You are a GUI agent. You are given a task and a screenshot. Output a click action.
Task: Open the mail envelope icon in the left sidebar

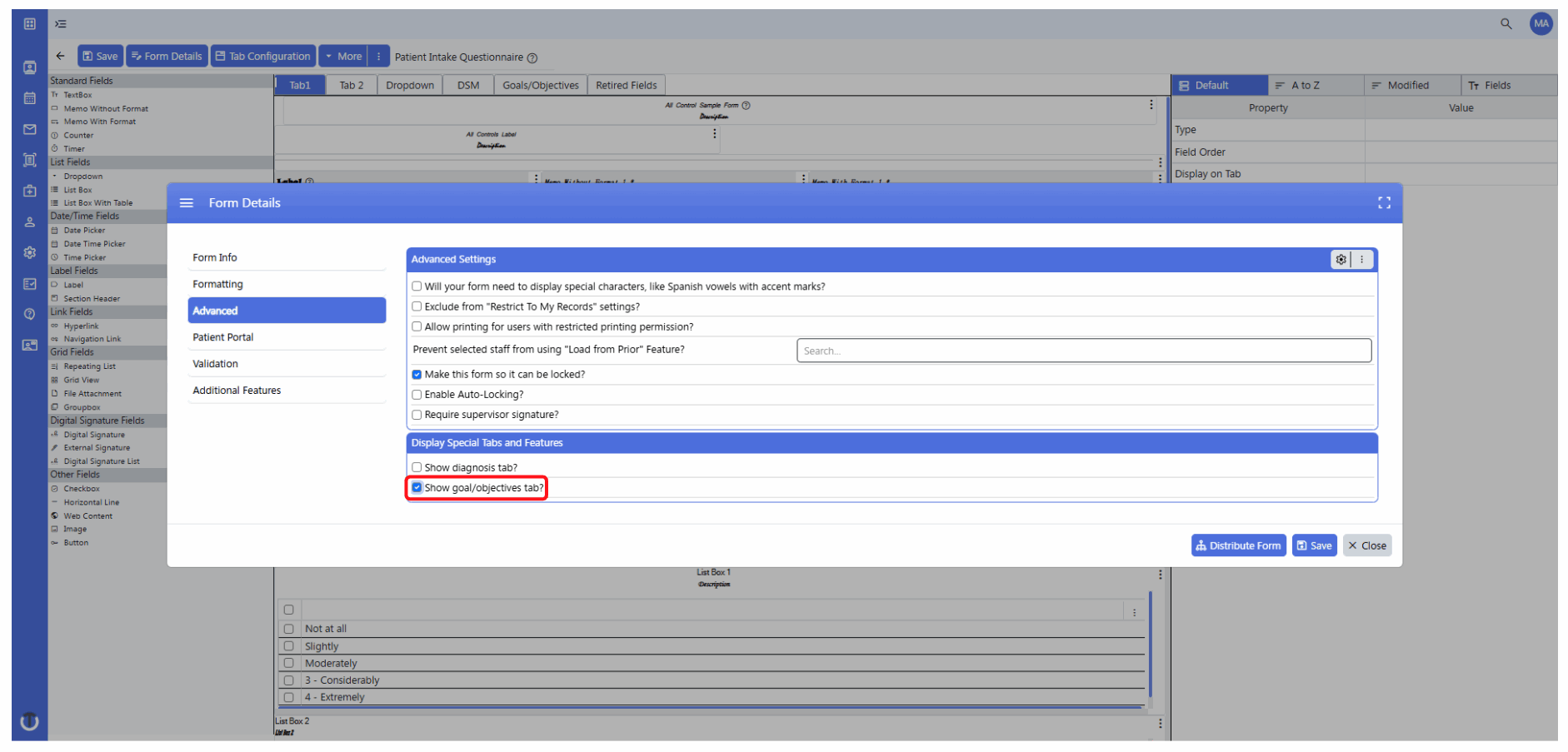click(30, 129)
